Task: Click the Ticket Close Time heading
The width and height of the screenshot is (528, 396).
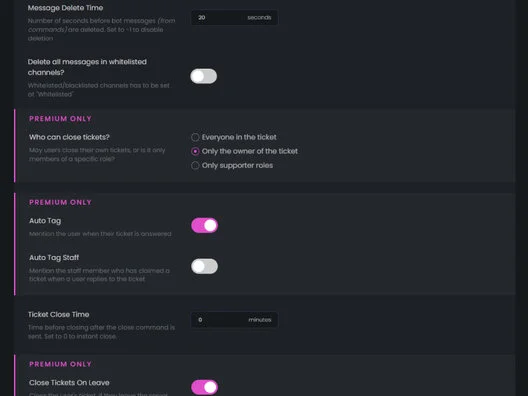Action: pyautogui.click(x=59, y=315)
